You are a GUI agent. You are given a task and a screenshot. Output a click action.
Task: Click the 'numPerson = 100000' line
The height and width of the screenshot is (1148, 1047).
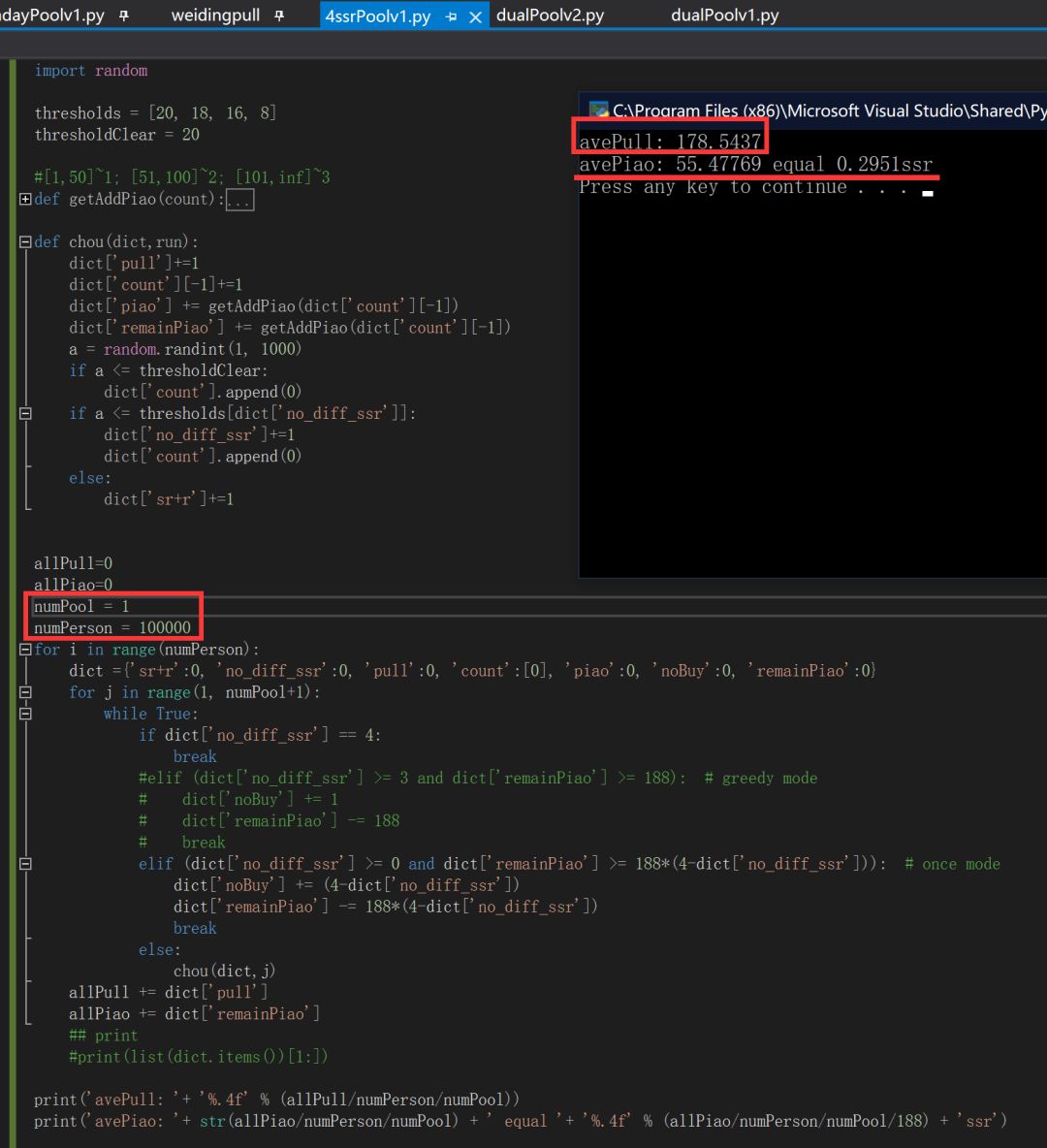pyautogui.click(x=112, y=628)
